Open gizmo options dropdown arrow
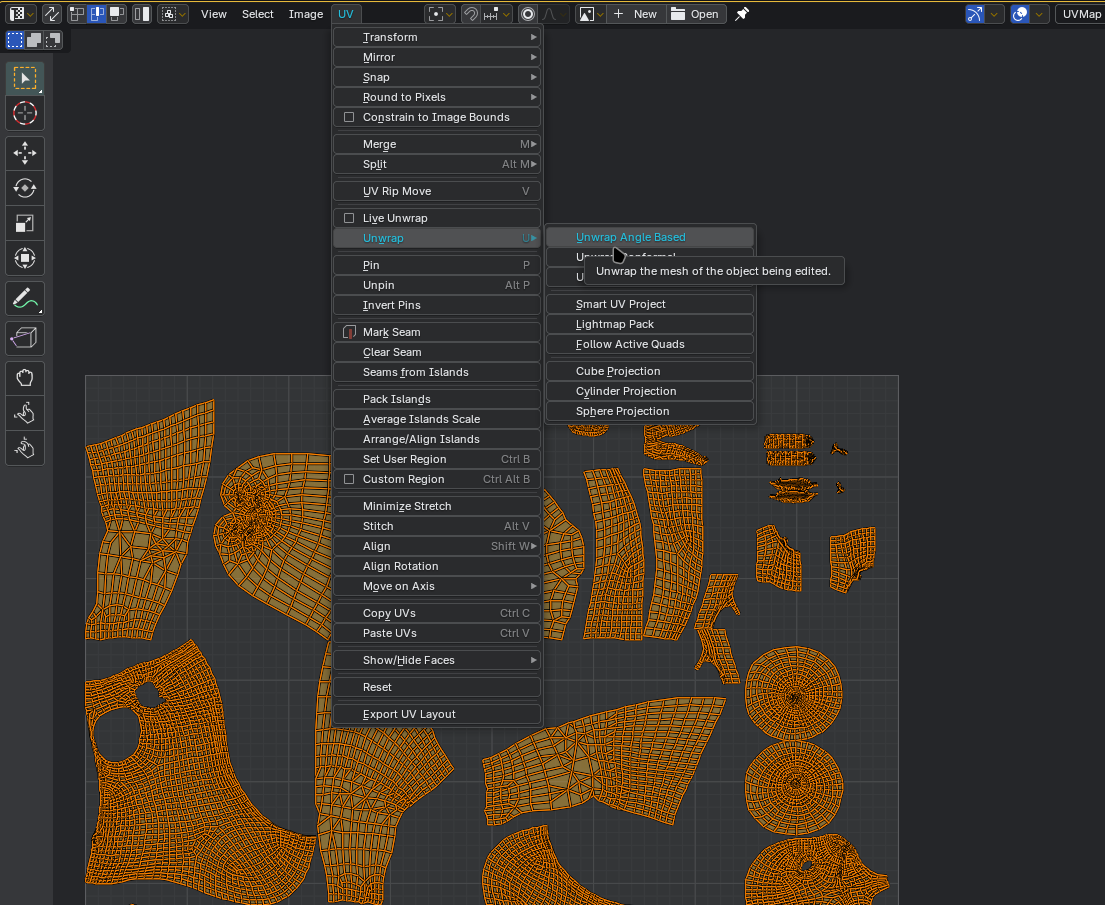Viewport: 1105px width, 905px height. [994, 14]
